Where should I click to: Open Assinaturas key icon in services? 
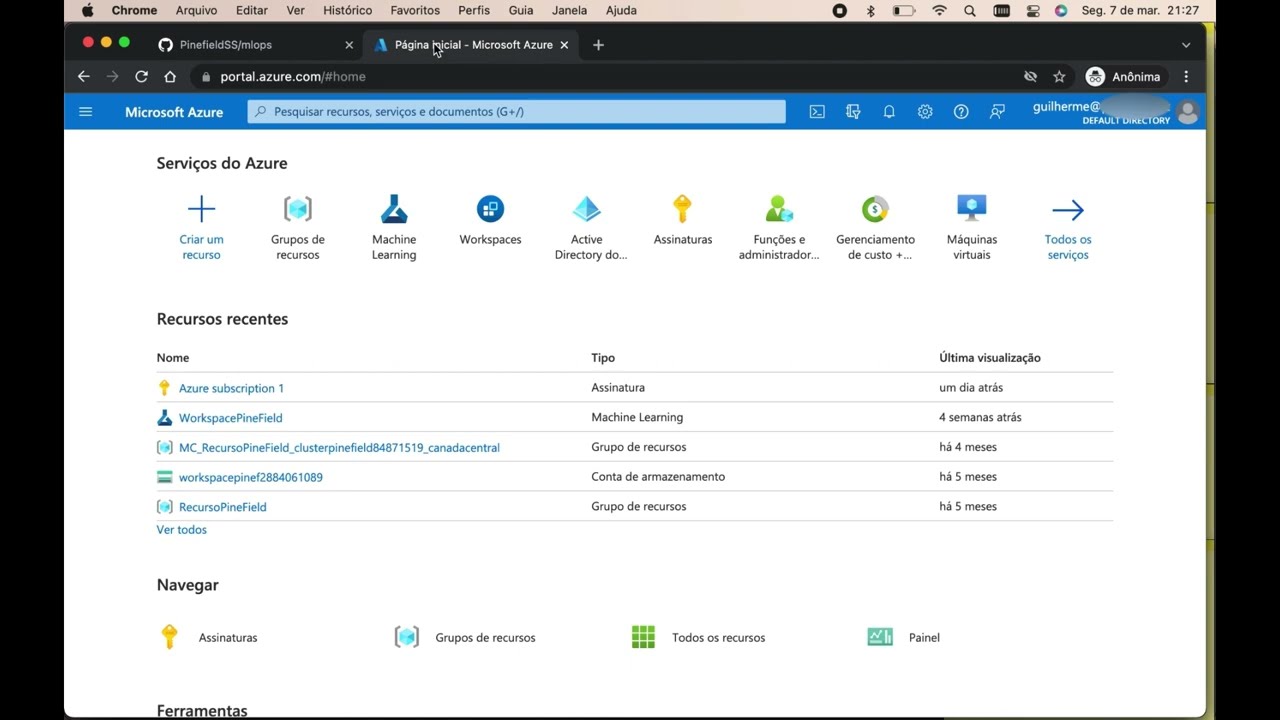[x=683, y=209]
